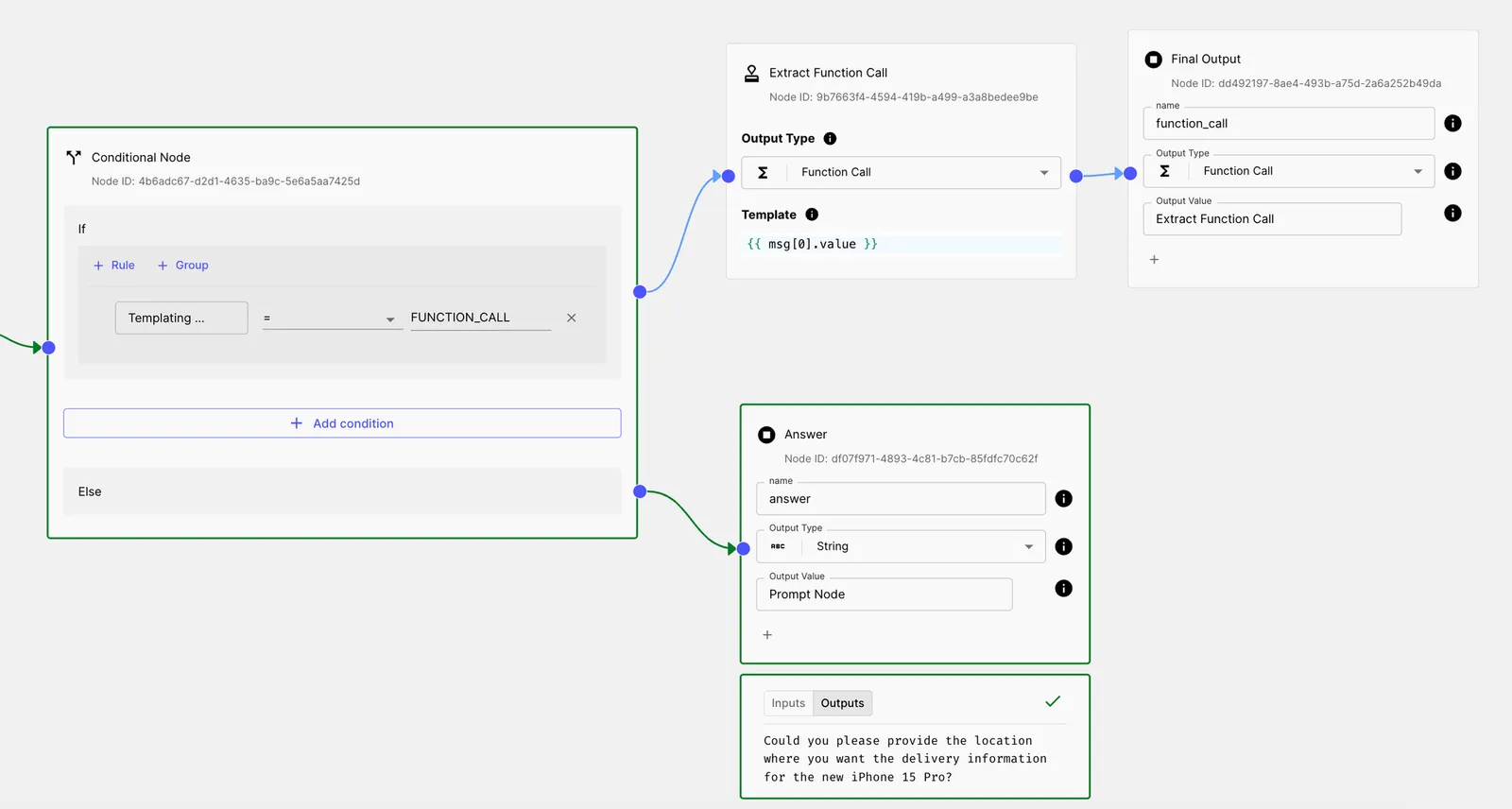The width and height of the screenshot is (1512, 809).
Task: Click info icon beside Extract Function Call value
Action: click(x=1452, y=213)
